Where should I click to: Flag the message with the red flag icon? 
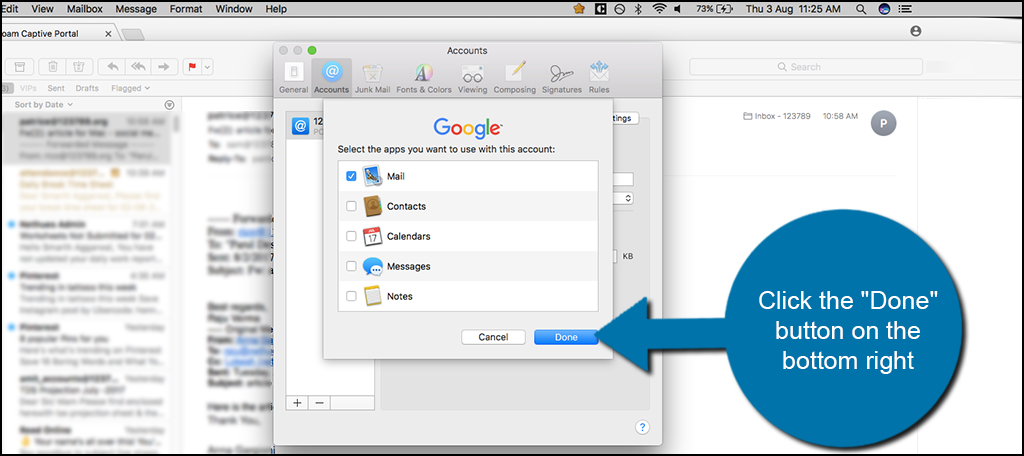pyautogui.click(x=193, y=67)
